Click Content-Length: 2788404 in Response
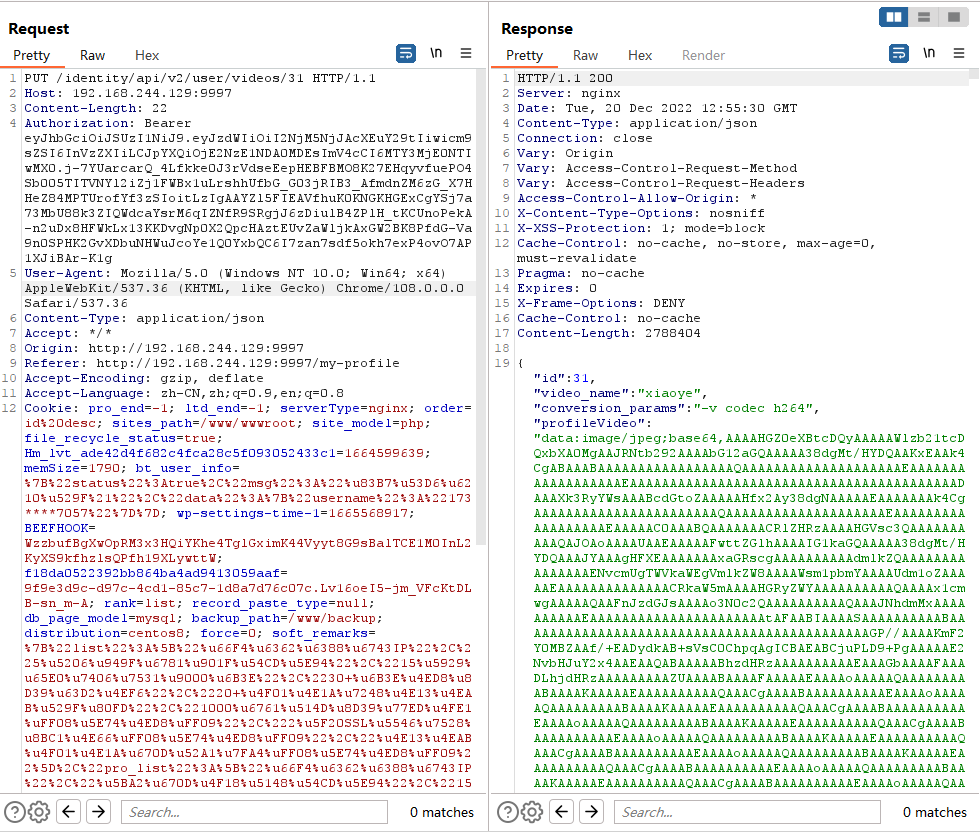 [x=609, y=333]
